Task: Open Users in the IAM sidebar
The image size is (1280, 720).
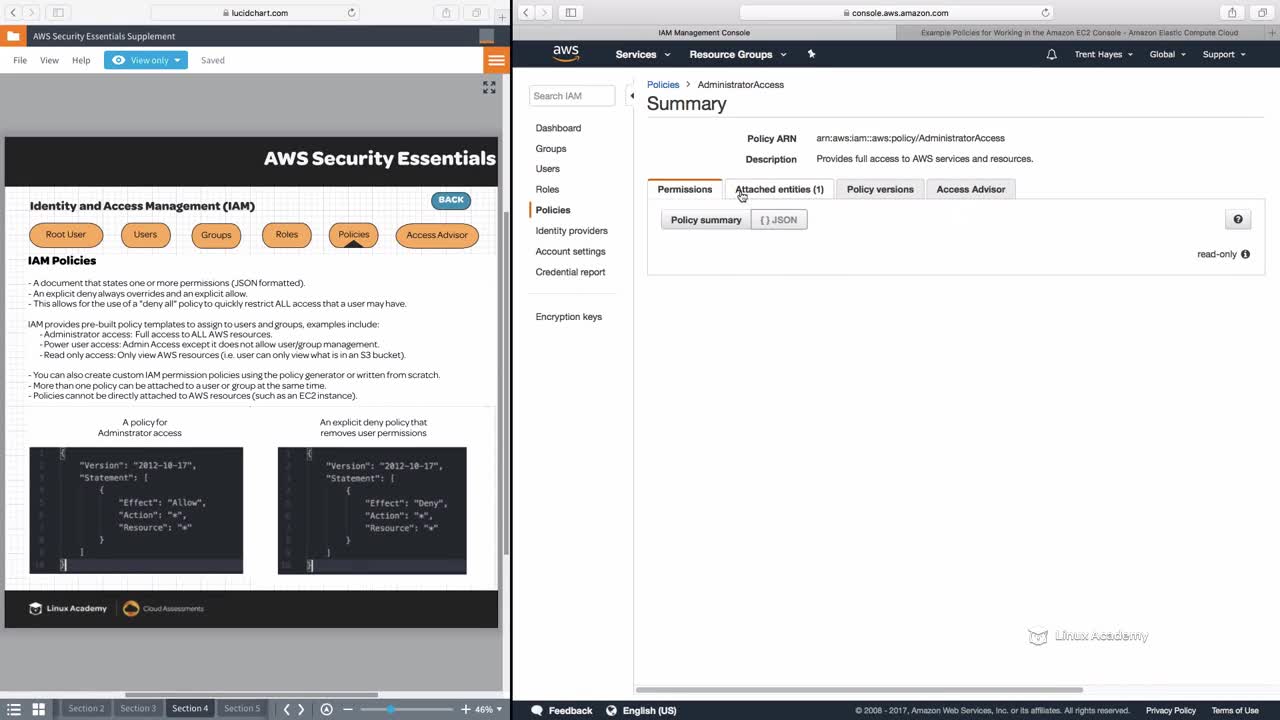Action: click(548, 169)
